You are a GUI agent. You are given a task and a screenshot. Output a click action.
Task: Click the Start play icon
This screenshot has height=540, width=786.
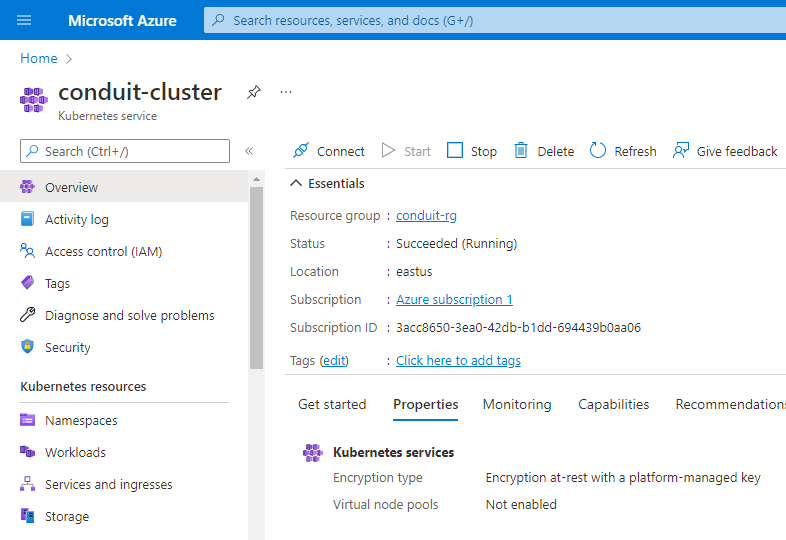388,150
